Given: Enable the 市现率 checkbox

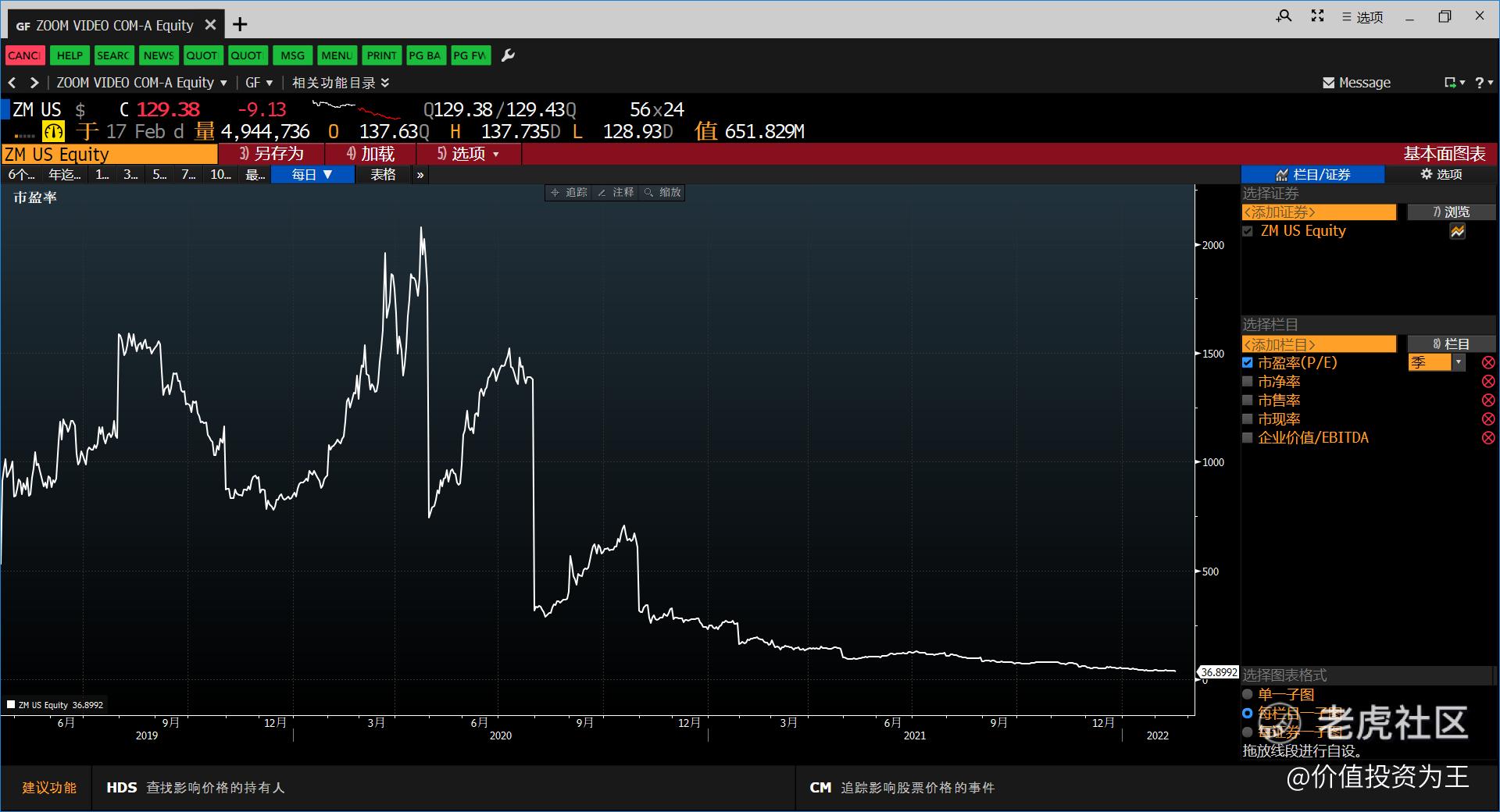Looking at the screenshot, I should coord(1248,419).
